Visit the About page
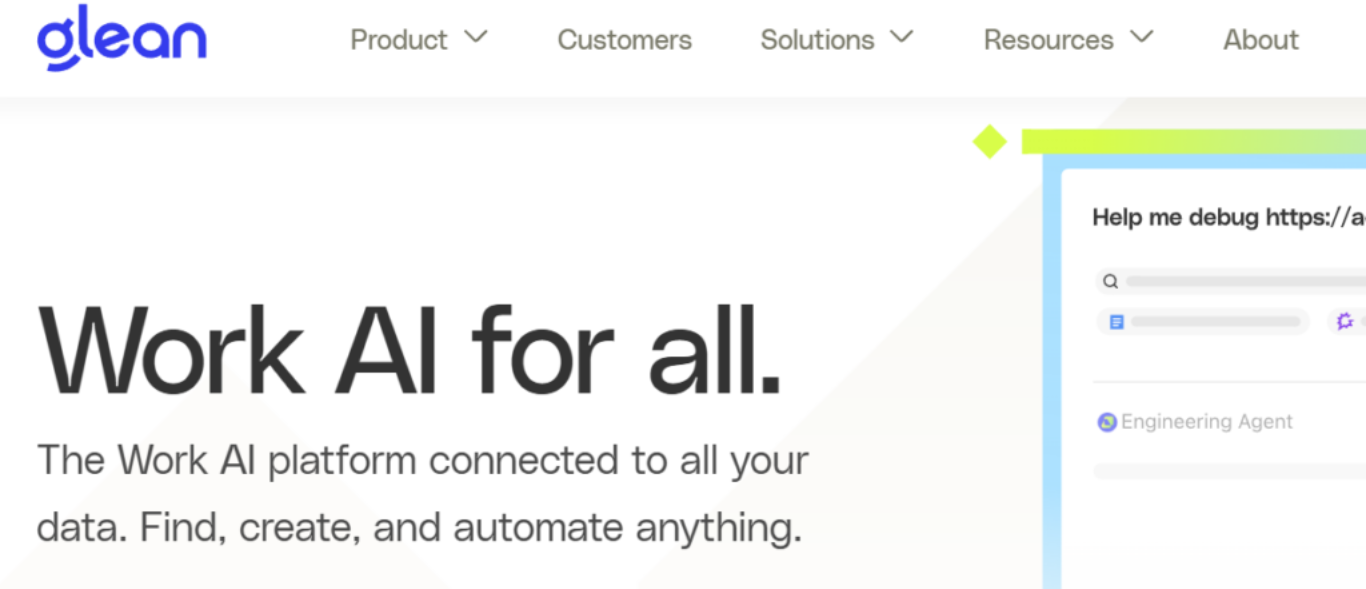The image size is (1366, 589). click(1261, 40)
